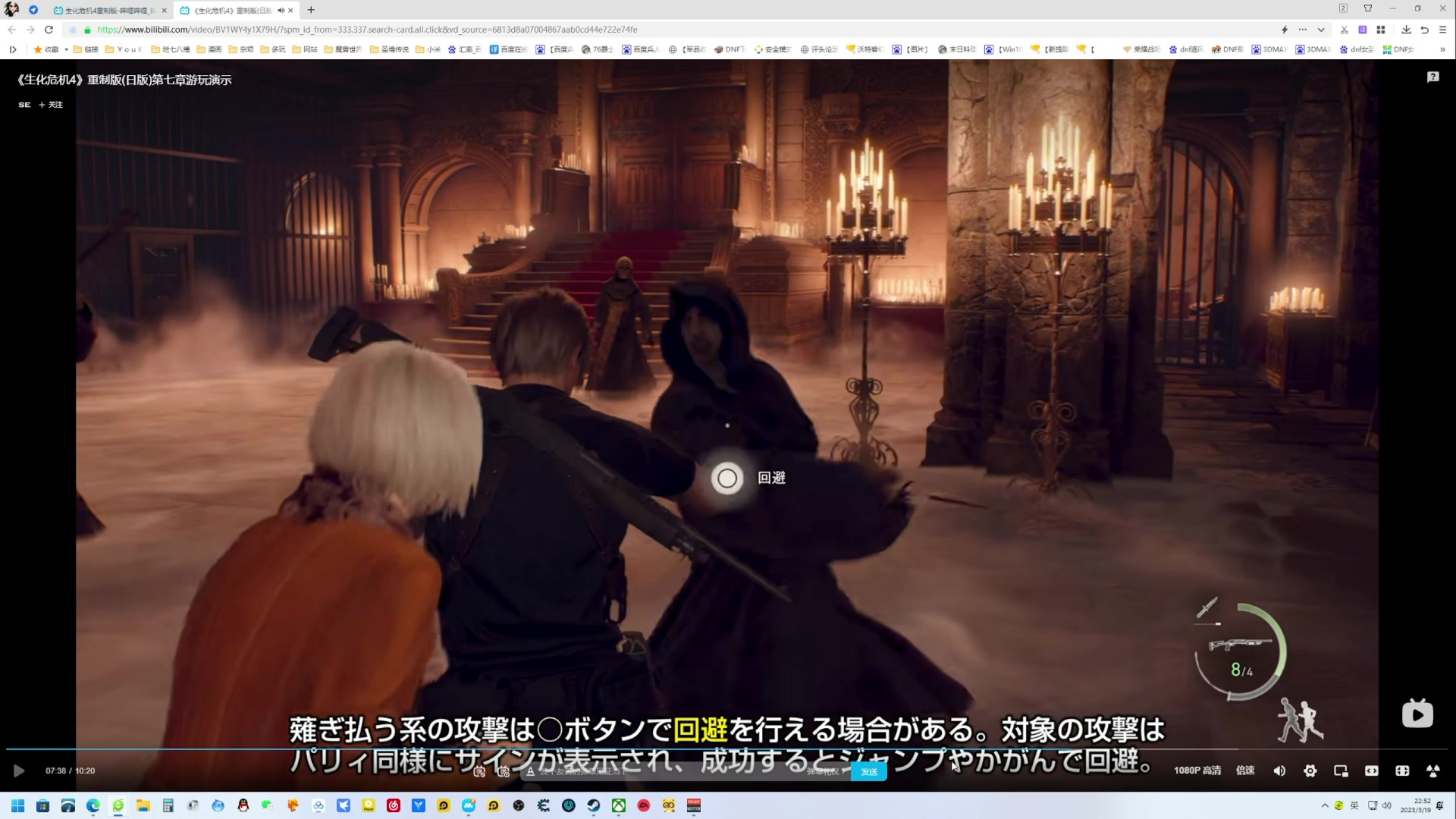Screen dimensions: 1456x819
Task: Open the address bar three-dots menu
Action: 1303,30
